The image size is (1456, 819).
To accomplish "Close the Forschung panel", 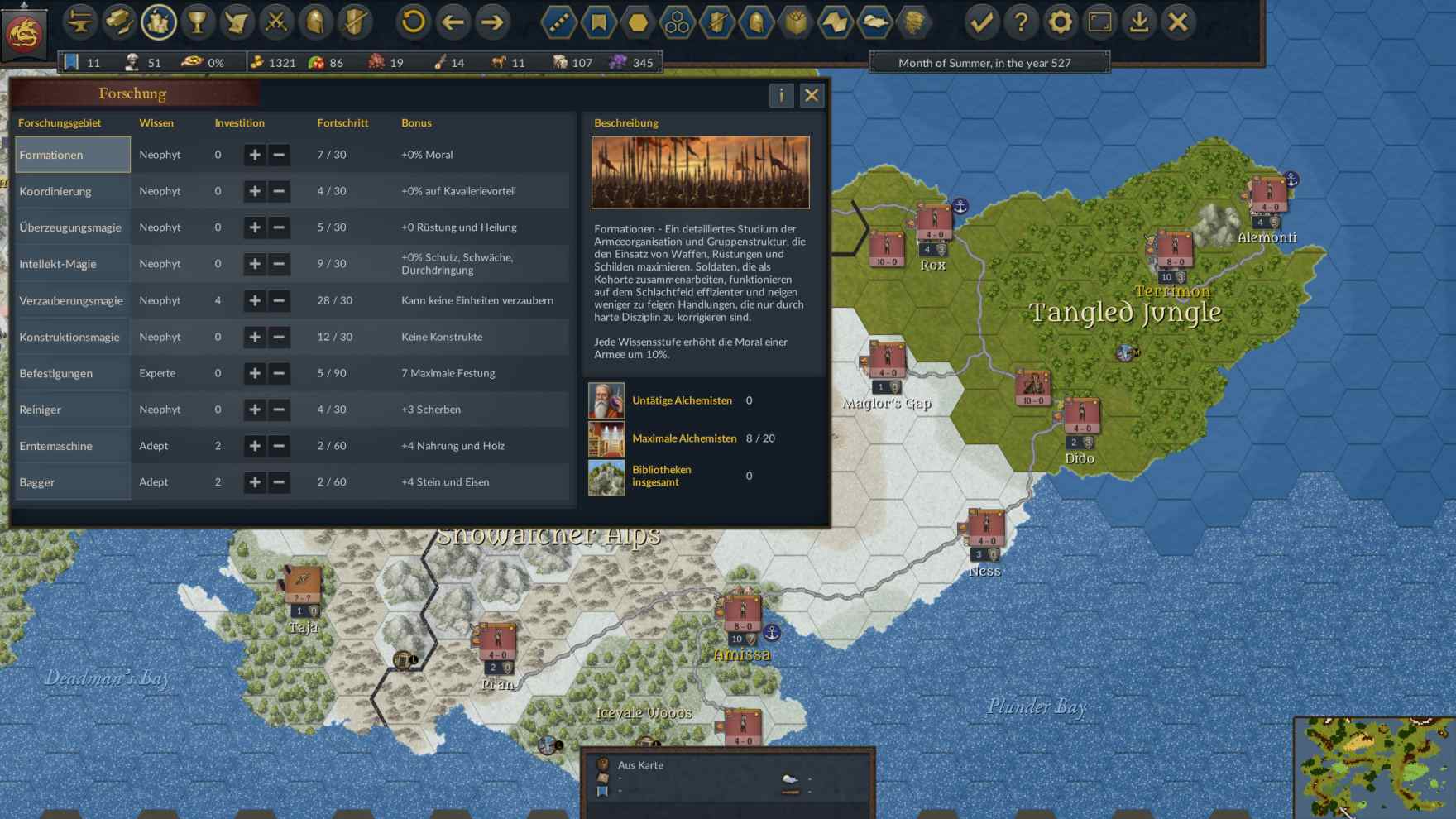I will pos(812,95).
